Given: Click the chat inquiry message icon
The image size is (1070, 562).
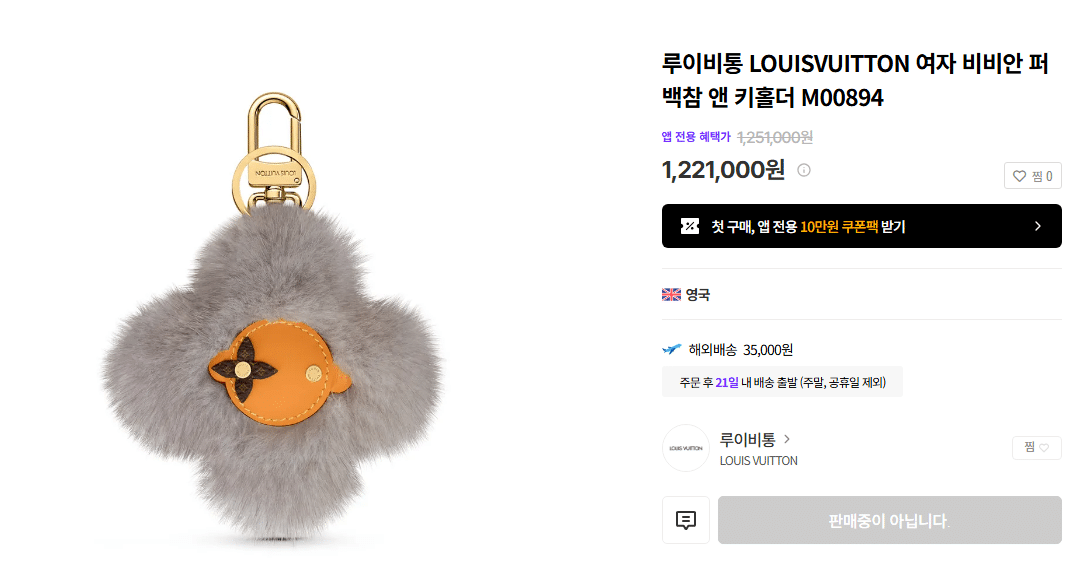Looking at the screenshot, I should tap(686, 520).
